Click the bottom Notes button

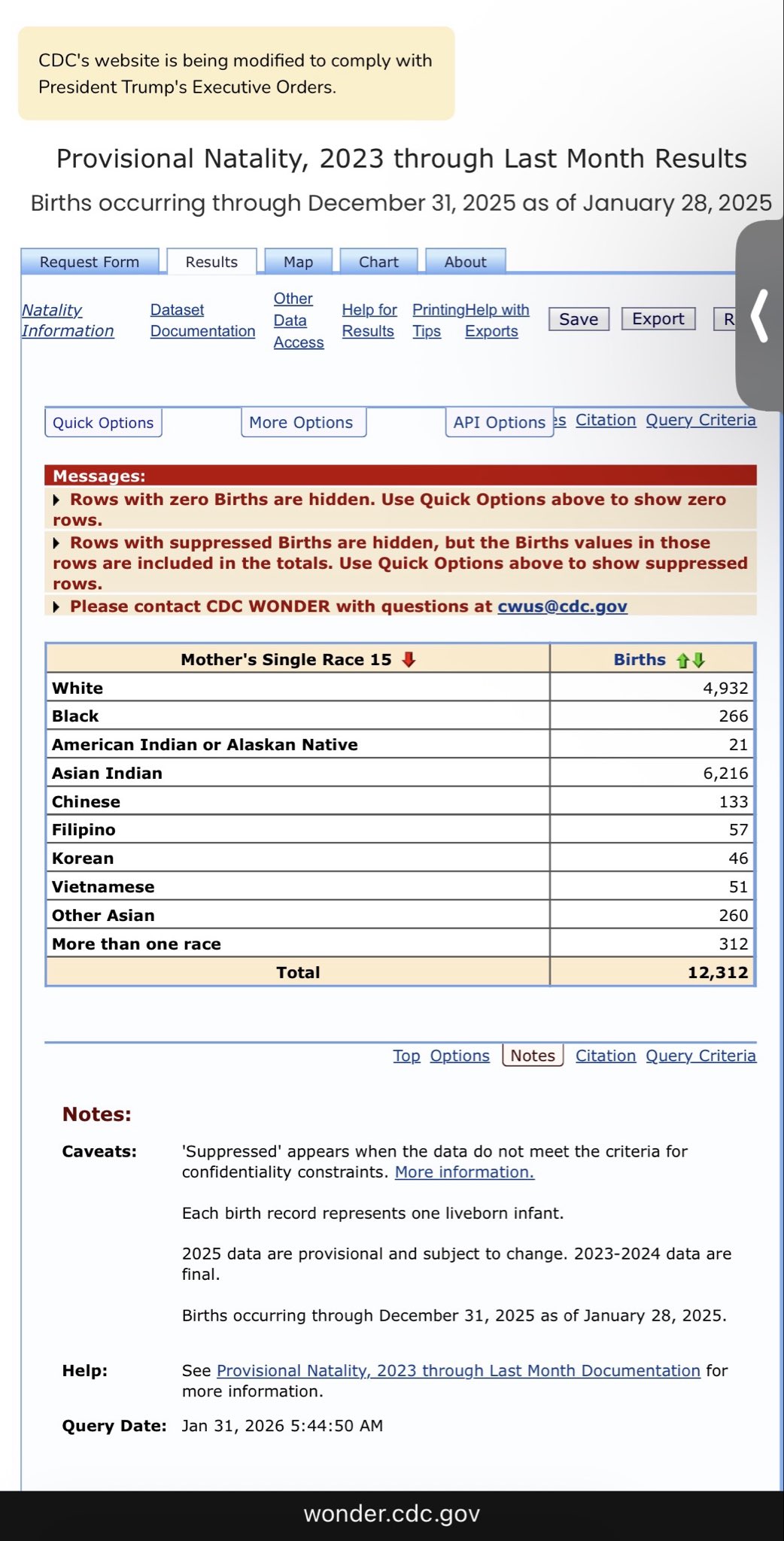[x=533, y=1056]
